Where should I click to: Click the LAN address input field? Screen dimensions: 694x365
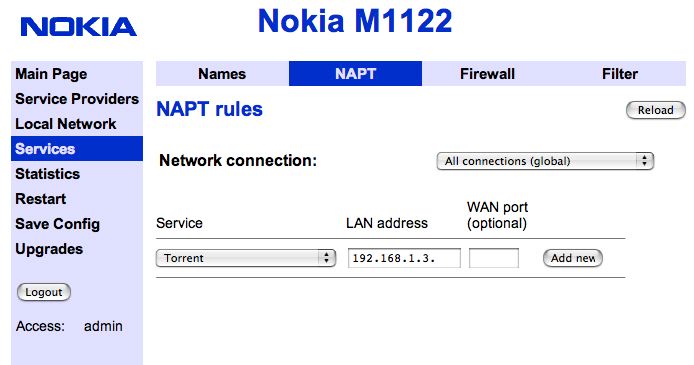[x=404, y=258]
